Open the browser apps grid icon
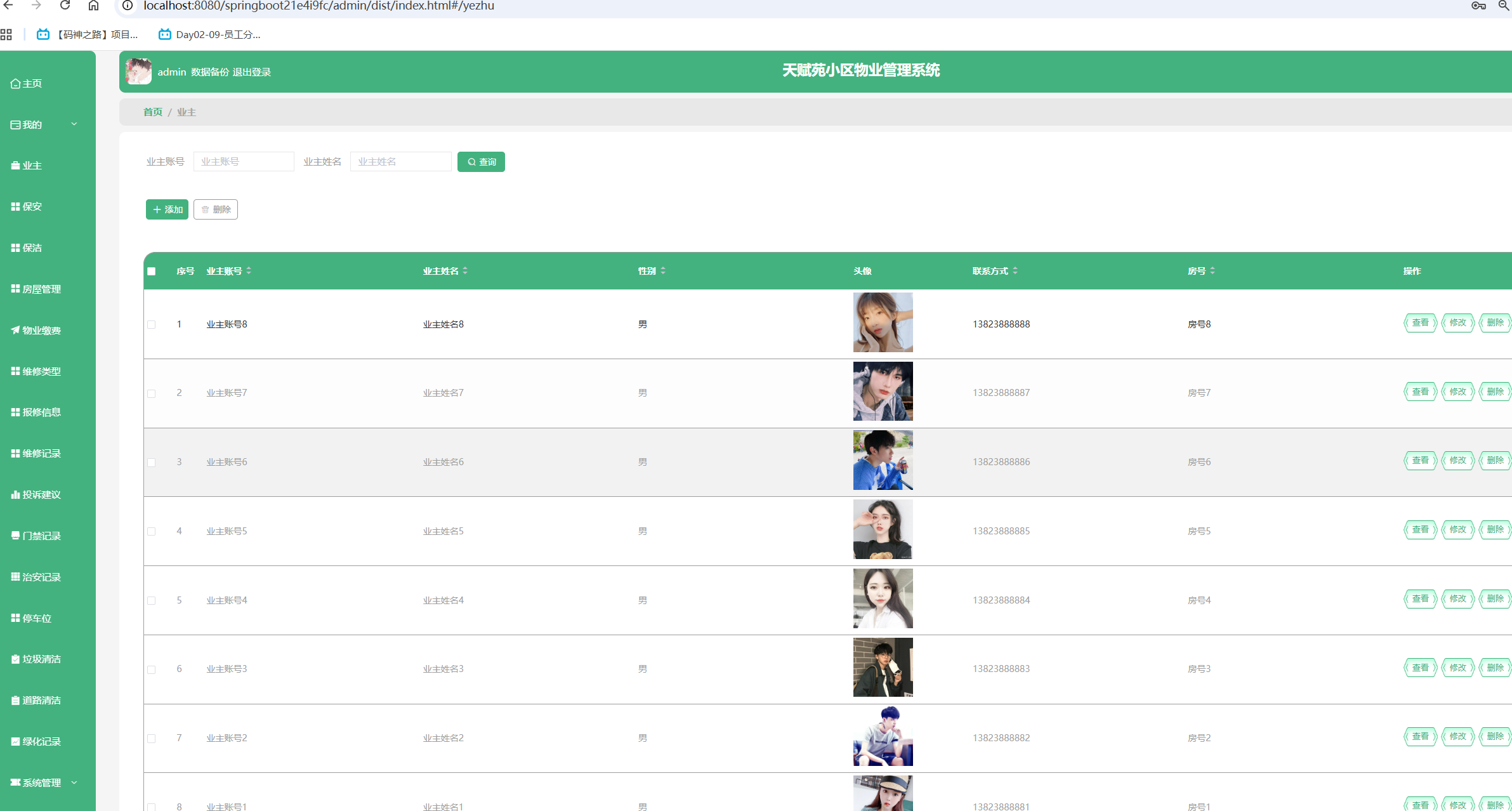1512x811 pixels. coord(6,34)
